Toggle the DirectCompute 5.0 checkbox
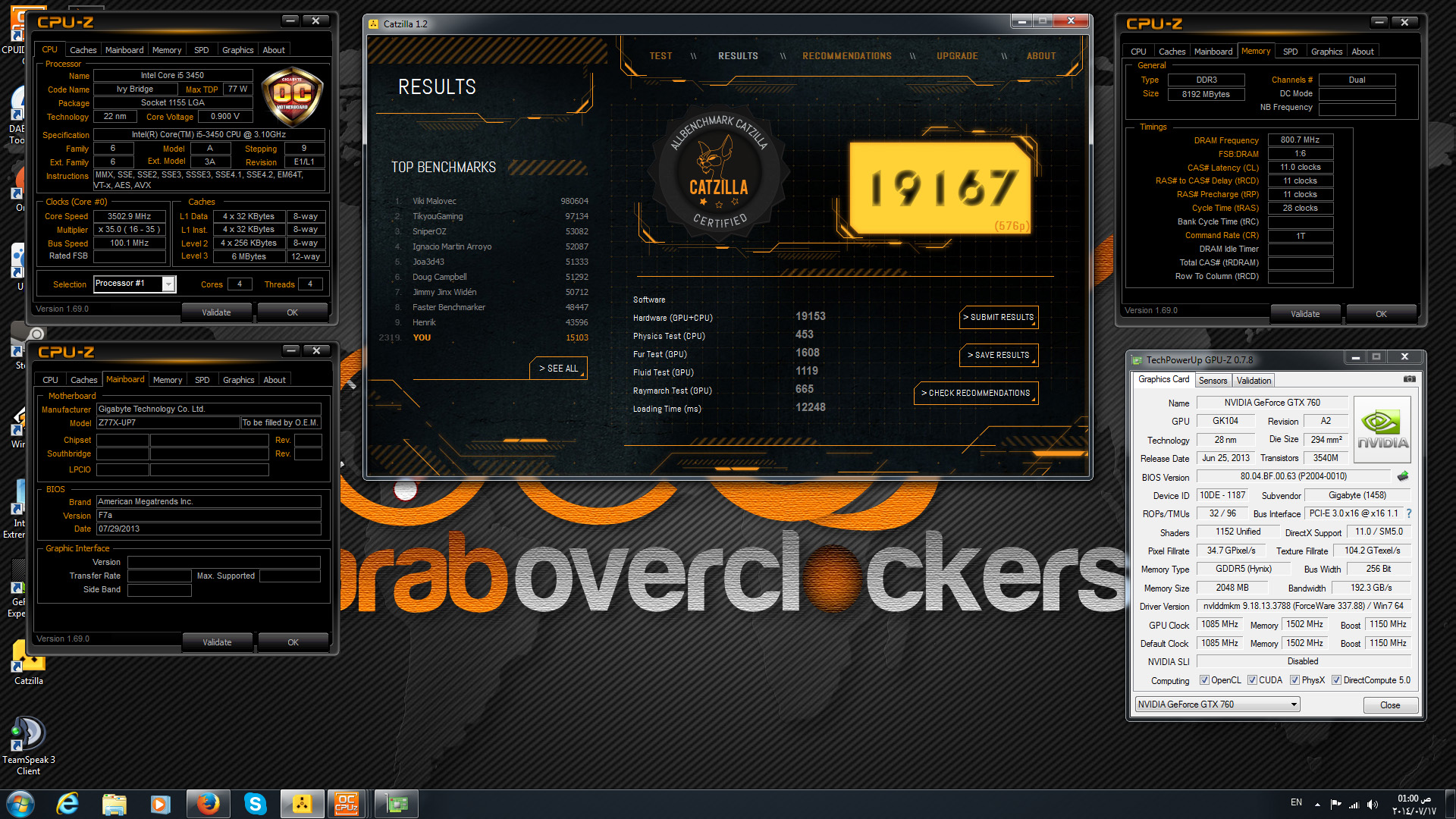The height and width of the screenshot is (819, 1456). (x=1336, y=680)
